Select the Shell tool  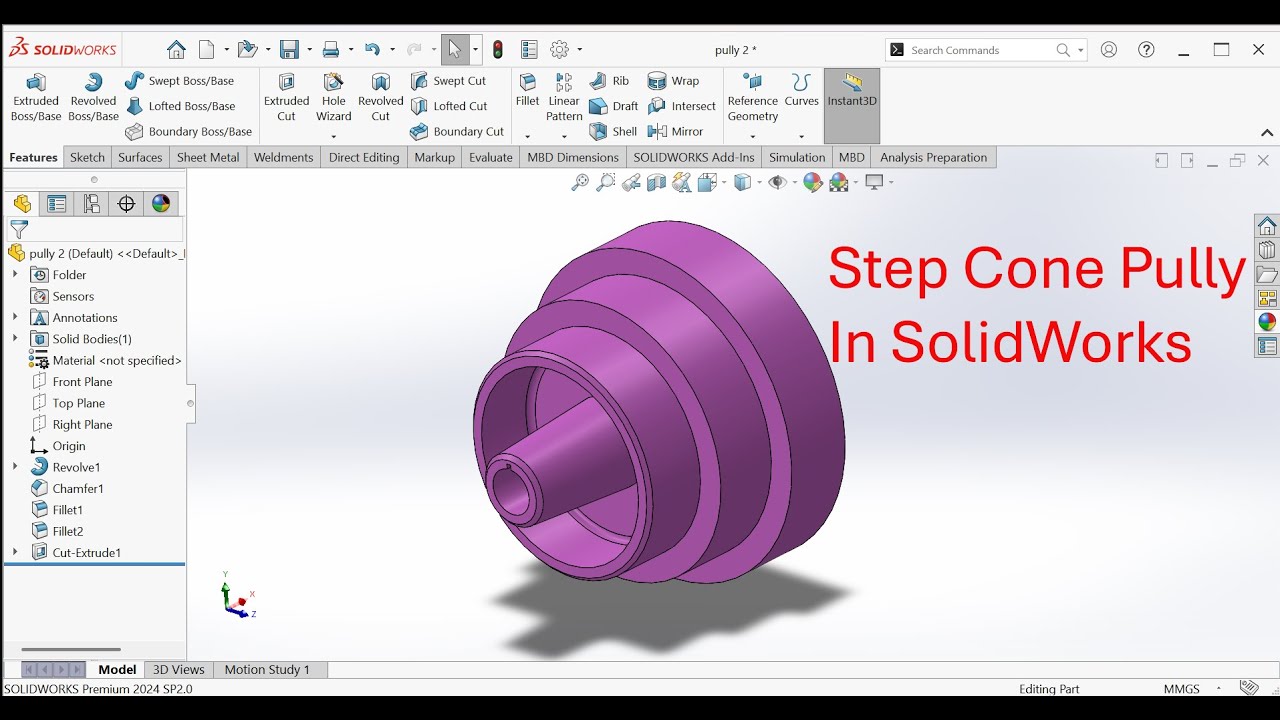(613, 132)
